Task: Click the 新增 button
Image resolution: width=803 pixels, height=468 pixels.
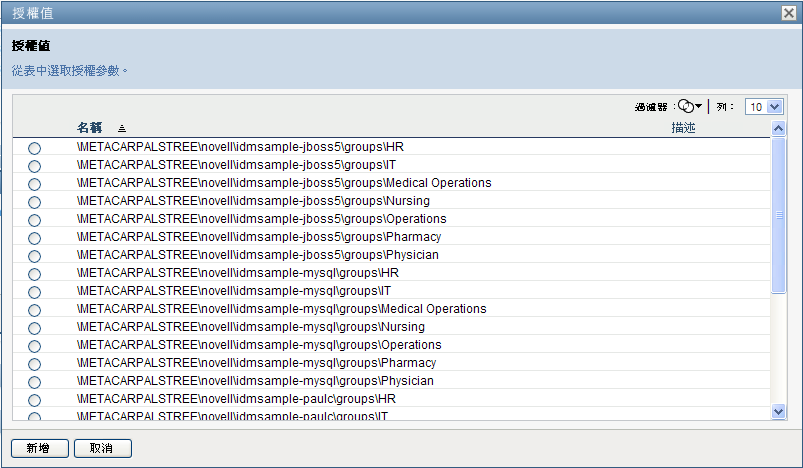Action: coord(39,448)
